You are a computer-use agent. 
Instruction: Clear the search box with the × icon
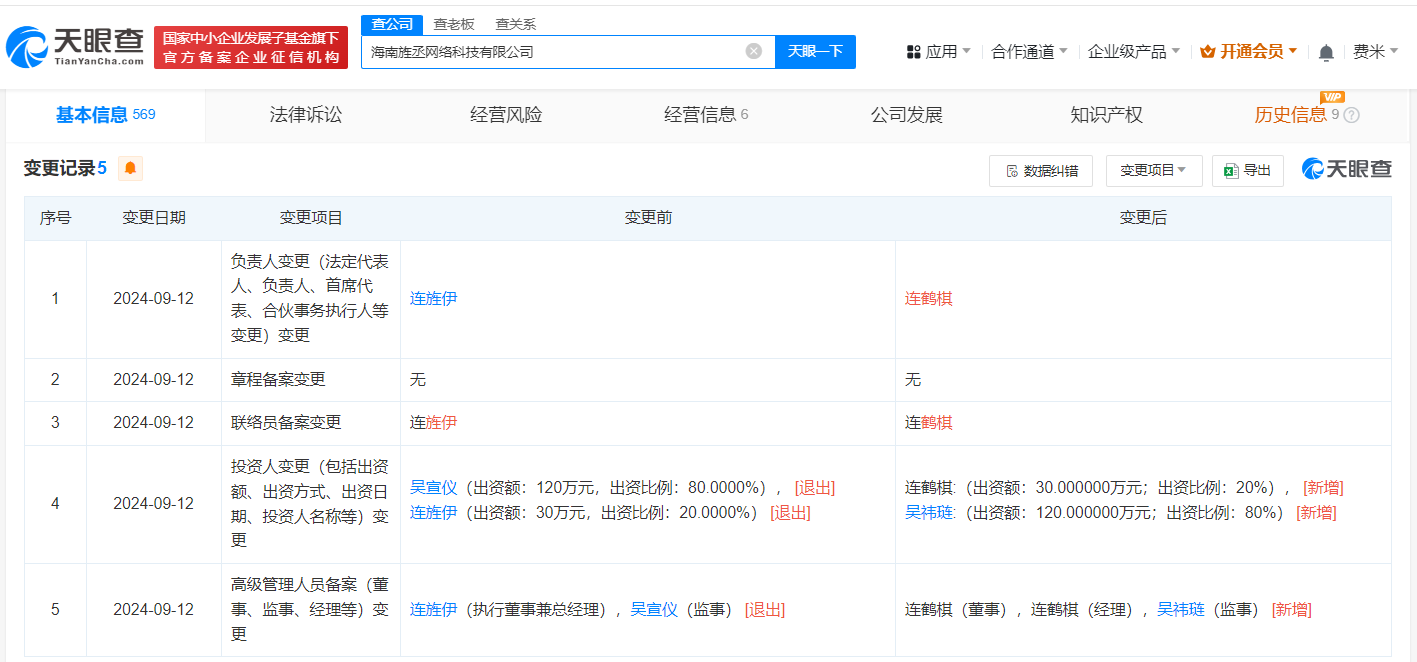pos(753,52)
